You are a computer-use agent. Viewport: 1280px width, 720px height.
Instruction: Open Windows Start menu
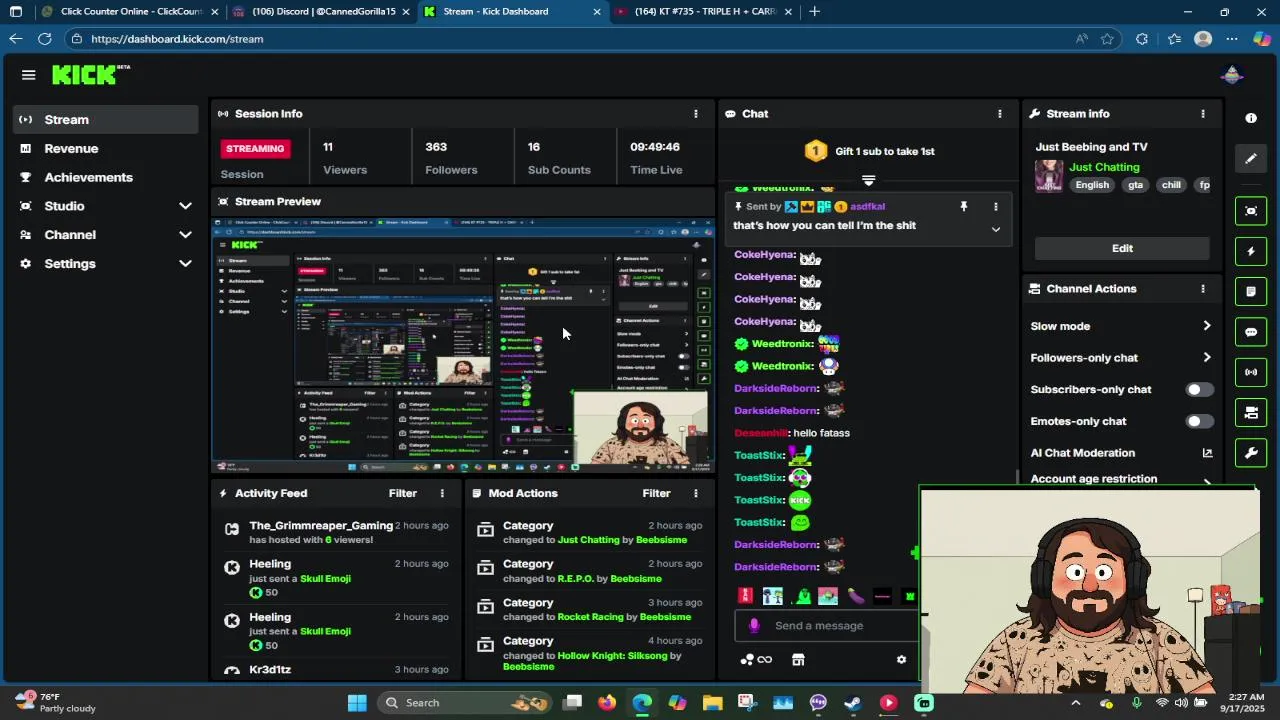tap(357, 703)
